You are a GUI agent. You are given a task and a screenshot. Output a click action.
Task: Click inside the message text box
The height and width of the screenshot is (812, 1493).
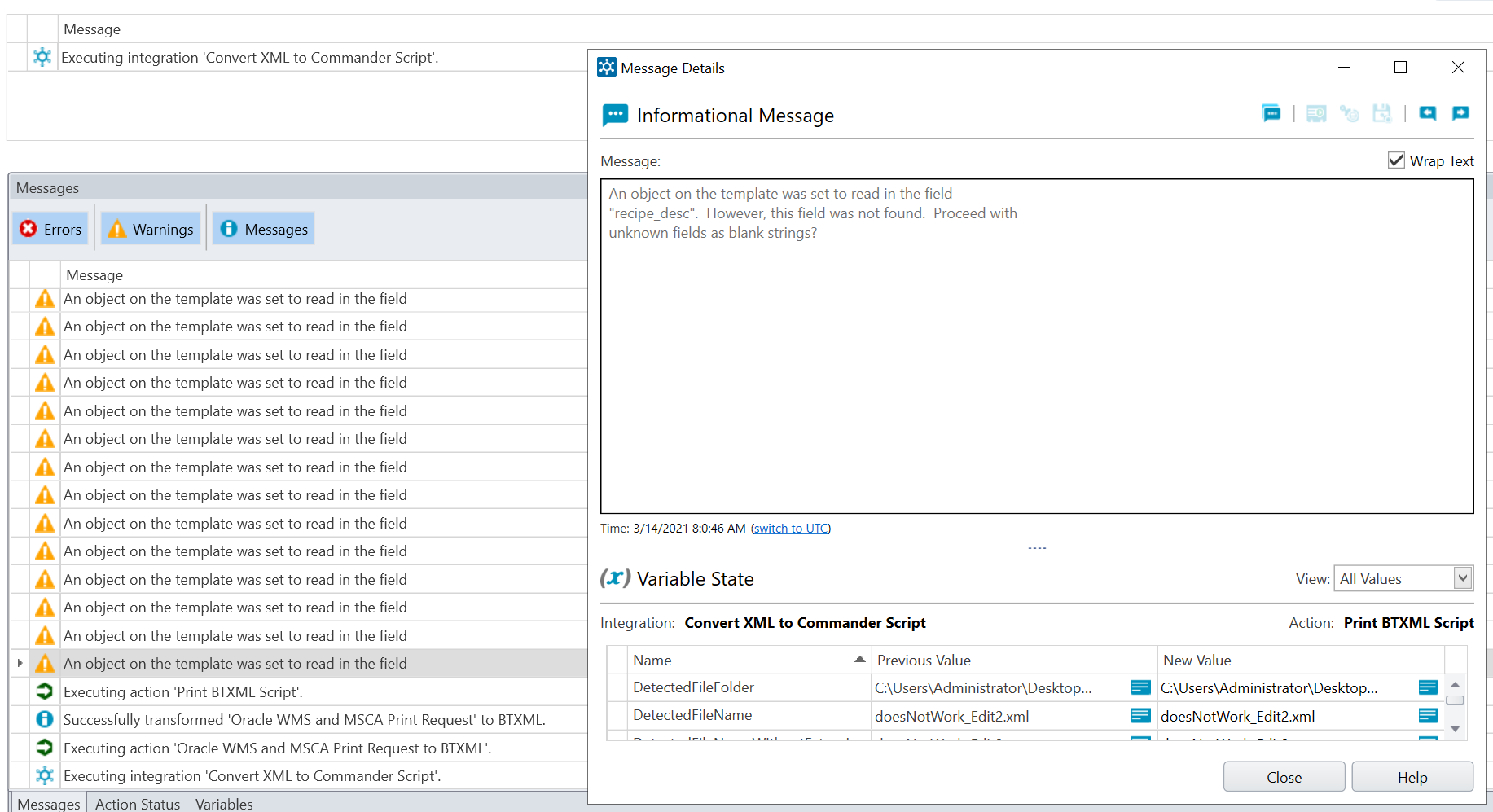(1037, 346)
